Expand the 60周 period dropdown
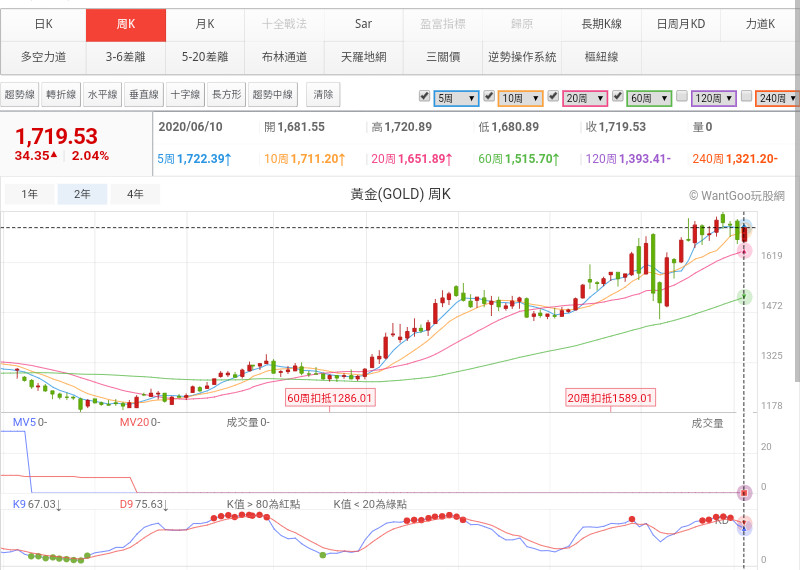800x570 pixels. pyautogui.click(x=649, y=98)
